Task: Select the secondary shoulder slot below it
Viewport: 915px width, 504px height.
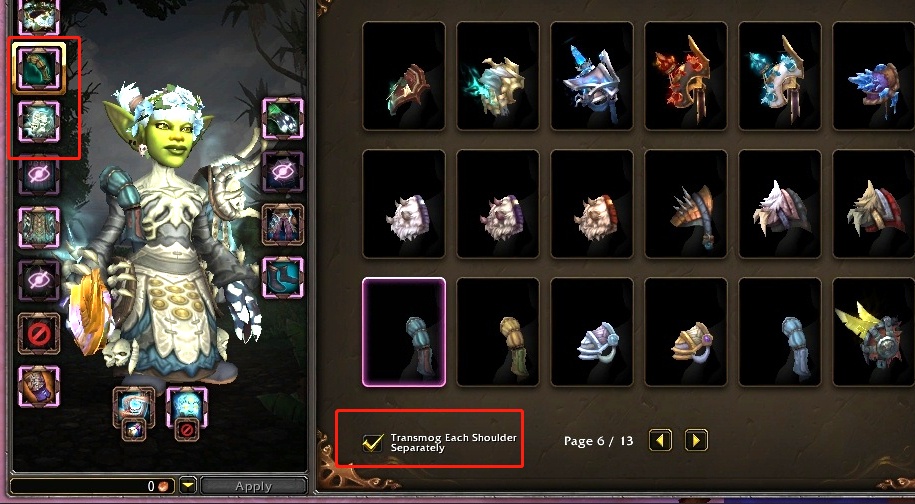Action: pyautogui.click(x=39, y=121)
